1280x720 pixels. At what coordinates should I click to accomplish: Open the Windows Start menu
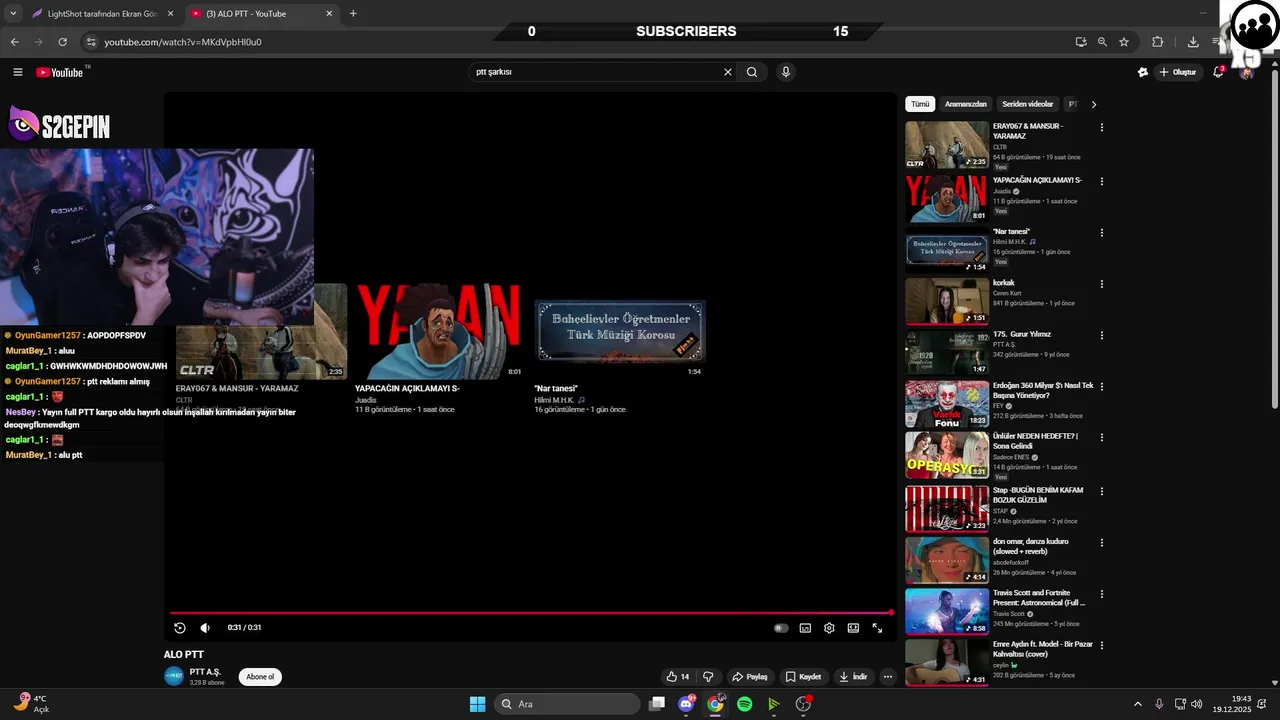click(477, 704)
